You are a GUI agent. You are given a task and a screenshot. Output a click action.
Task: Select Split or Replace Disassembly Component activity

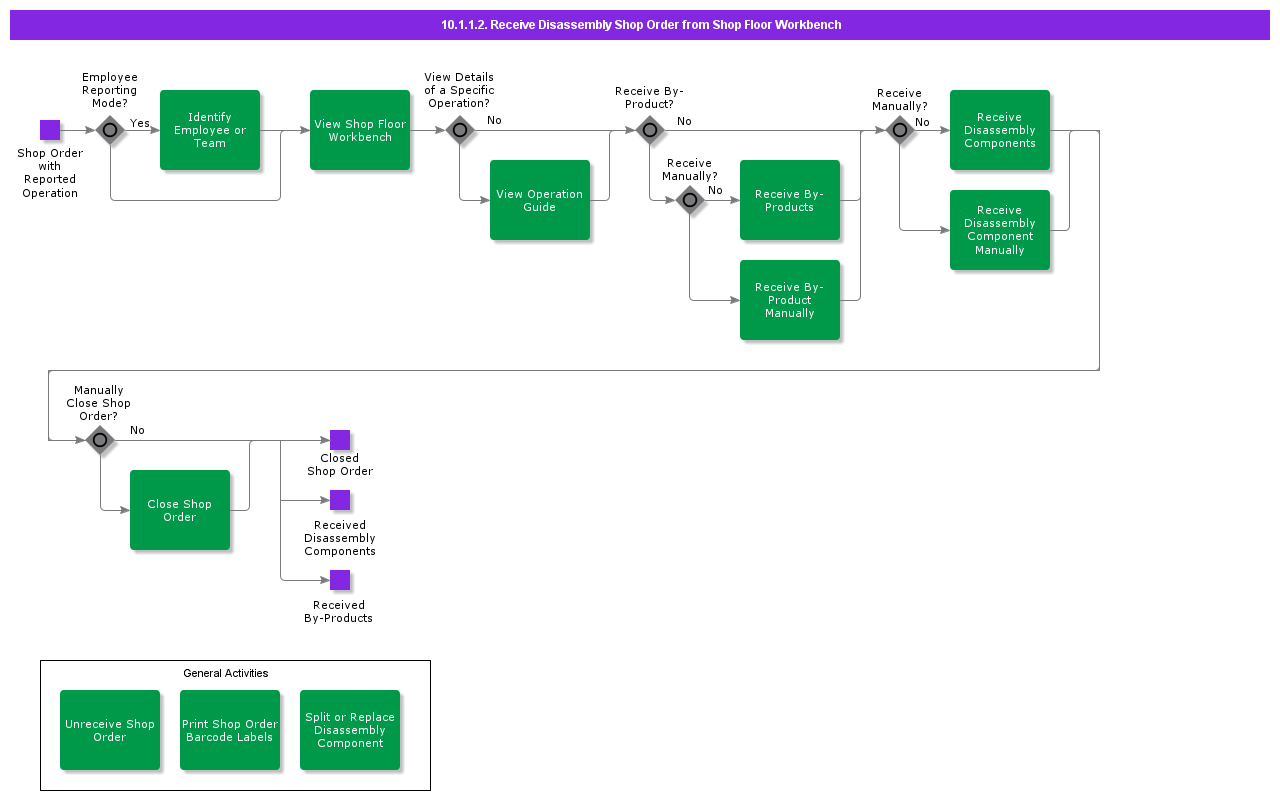click(350, 730)
